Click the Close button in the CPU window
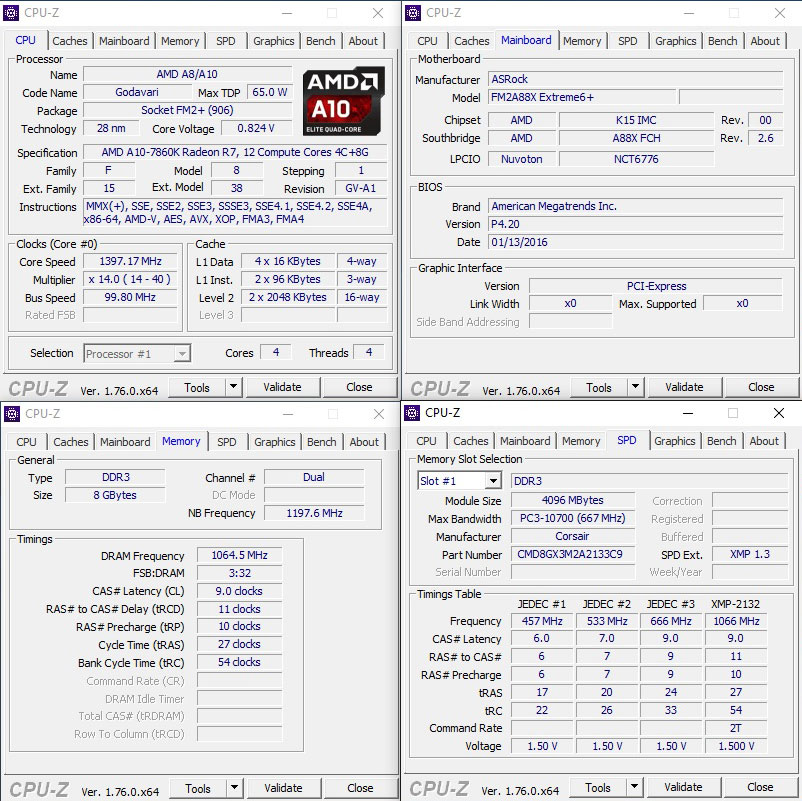802x801 pixels. pyautogui.click(x=359, y=387)
